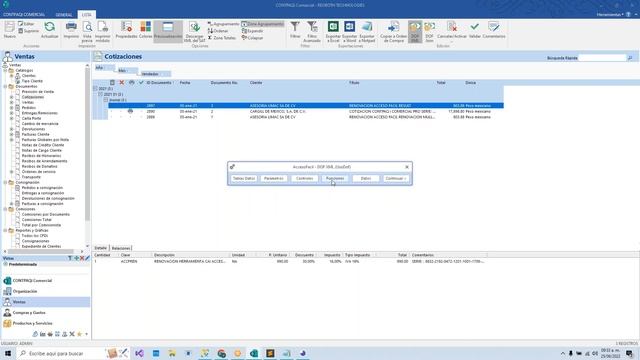
Task: Click the Suprimir ribbon option
Action: pyautogui.click(x=29, y=31)
